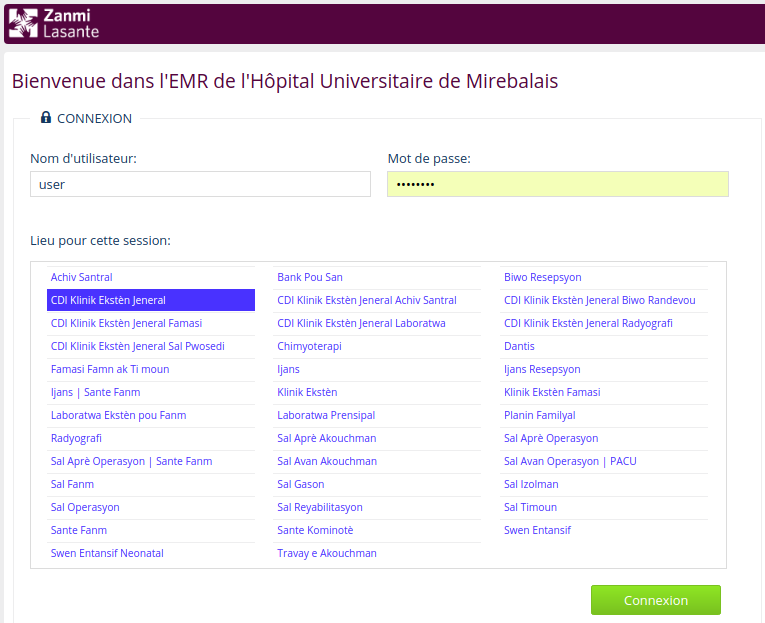
Task: Pick Sal Gason location
Action: [x=377, y=484]
